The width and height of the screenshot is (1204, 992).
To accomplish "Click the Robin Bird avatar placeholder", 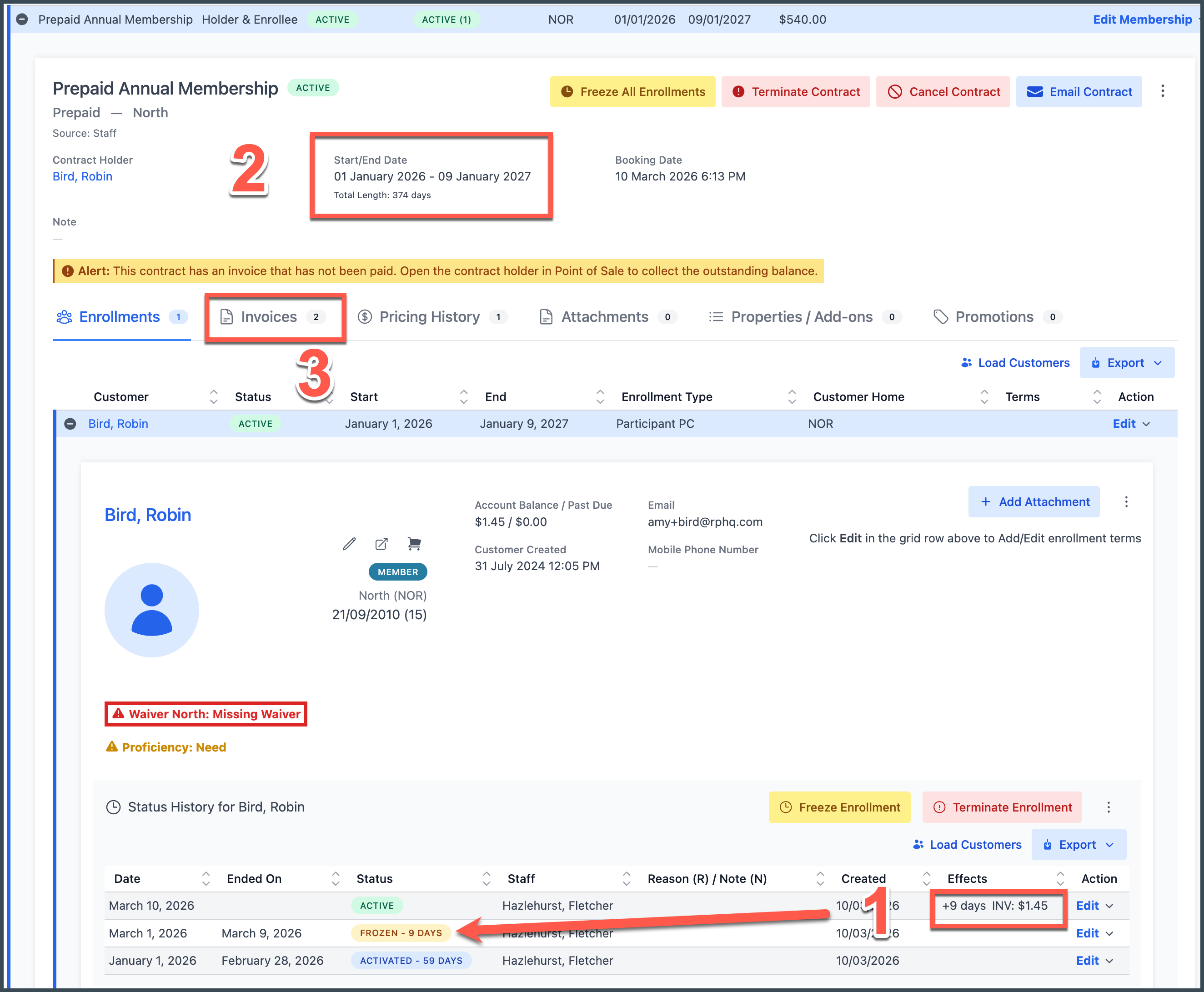I will pos(151,610).
